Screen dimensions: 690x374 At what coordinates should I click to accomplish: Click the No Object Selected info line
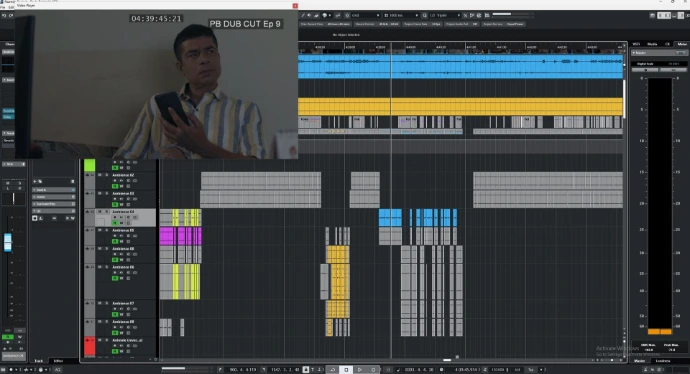tap(346, 34)
